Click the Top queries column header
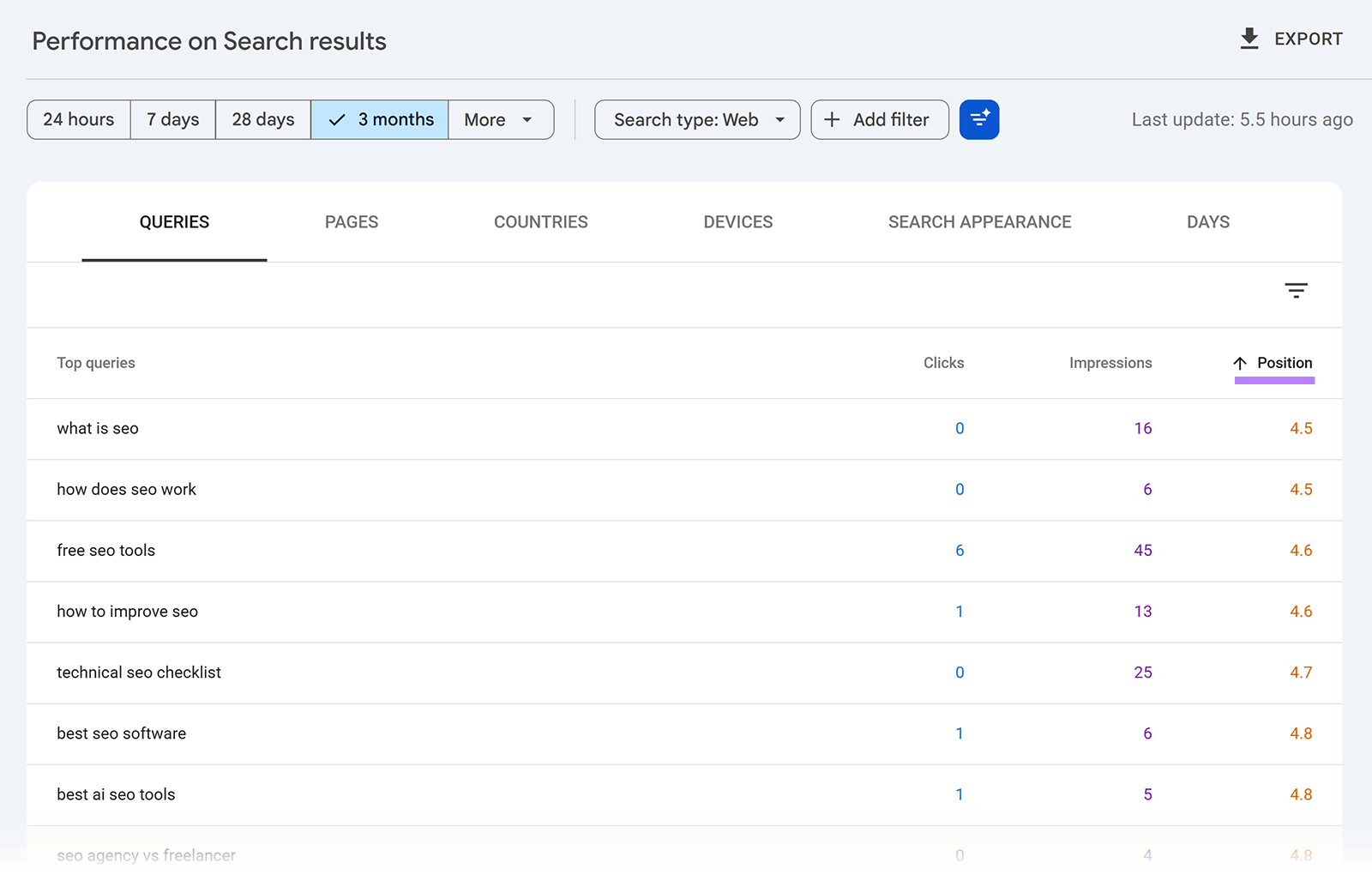The image size is (1372, 881). [x=96, y=363]
